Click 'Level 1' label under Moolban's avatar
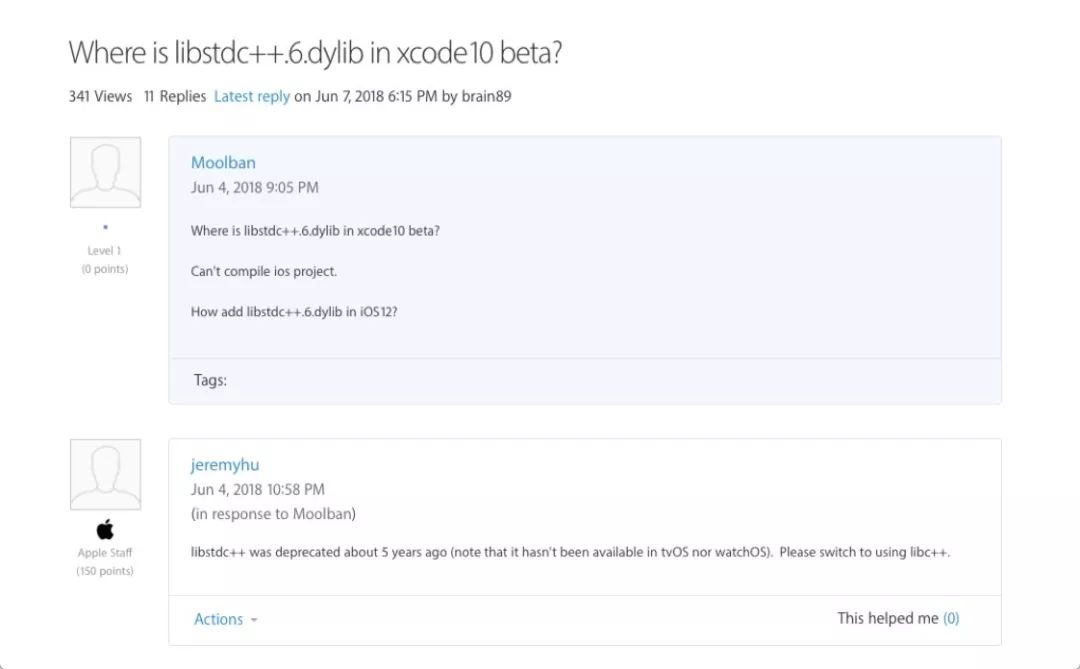Screen dimensions: 1080x669 click(104, 251)
